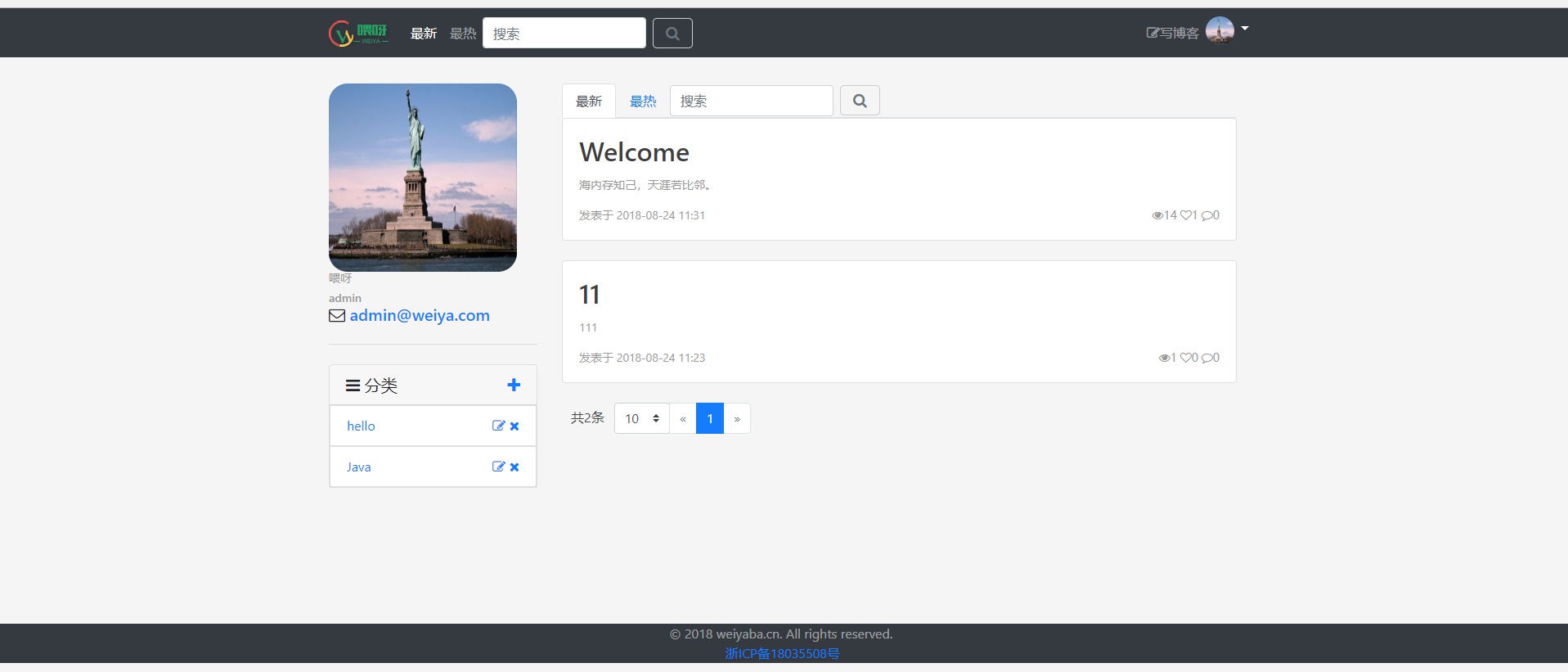Focus the top navbar search field

pyautogui.click(x=564, y=34)
